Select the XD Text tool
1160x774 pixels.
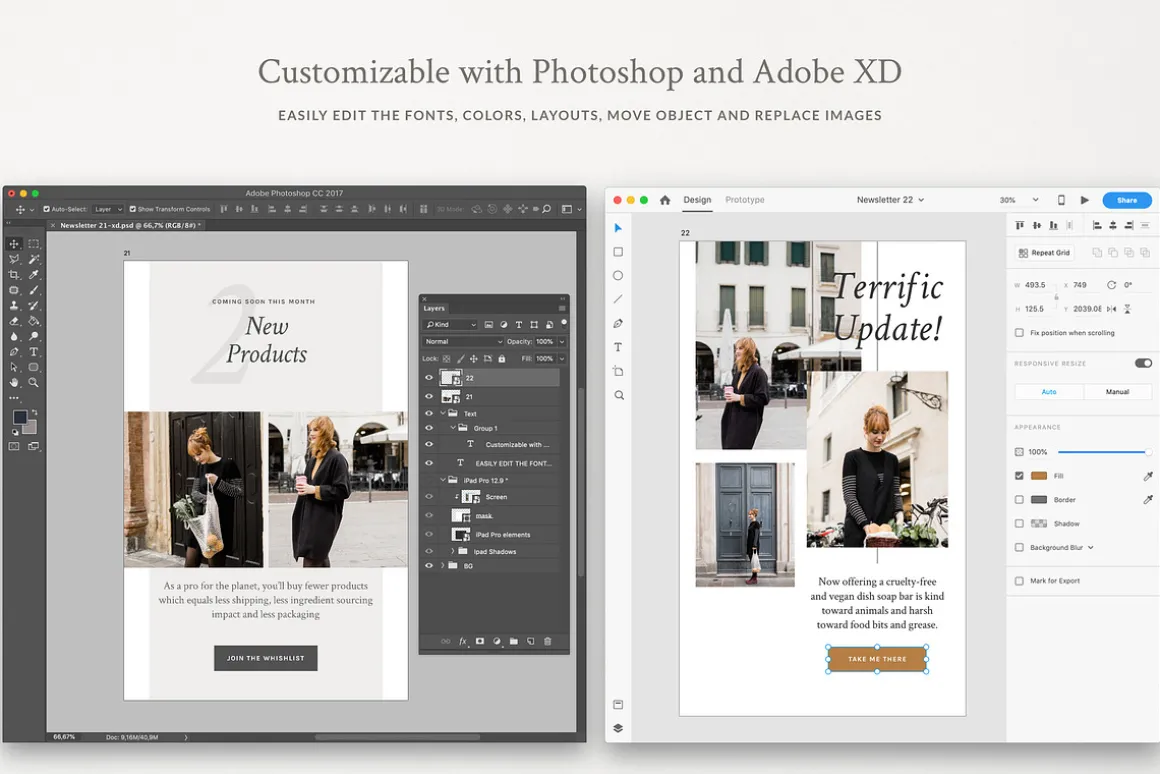[x=618, y=347]
